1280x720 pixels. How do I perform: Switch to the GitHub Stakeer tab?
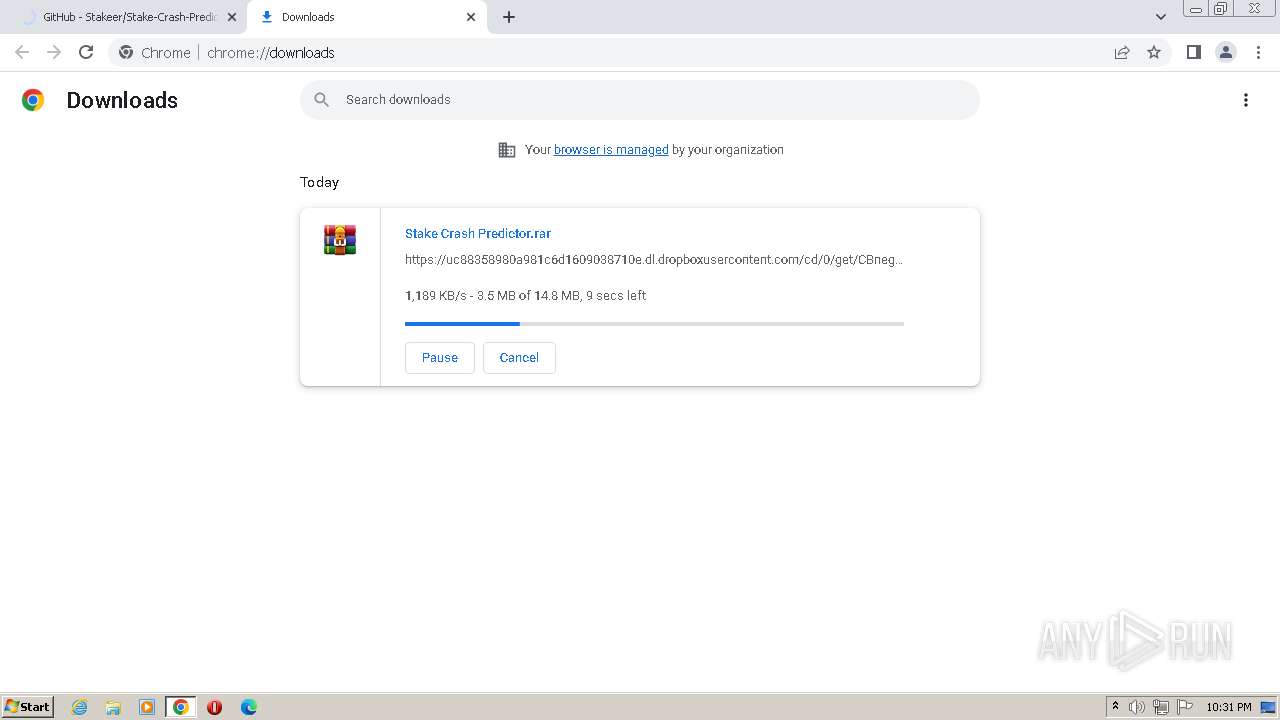click(x=122, y=17)
